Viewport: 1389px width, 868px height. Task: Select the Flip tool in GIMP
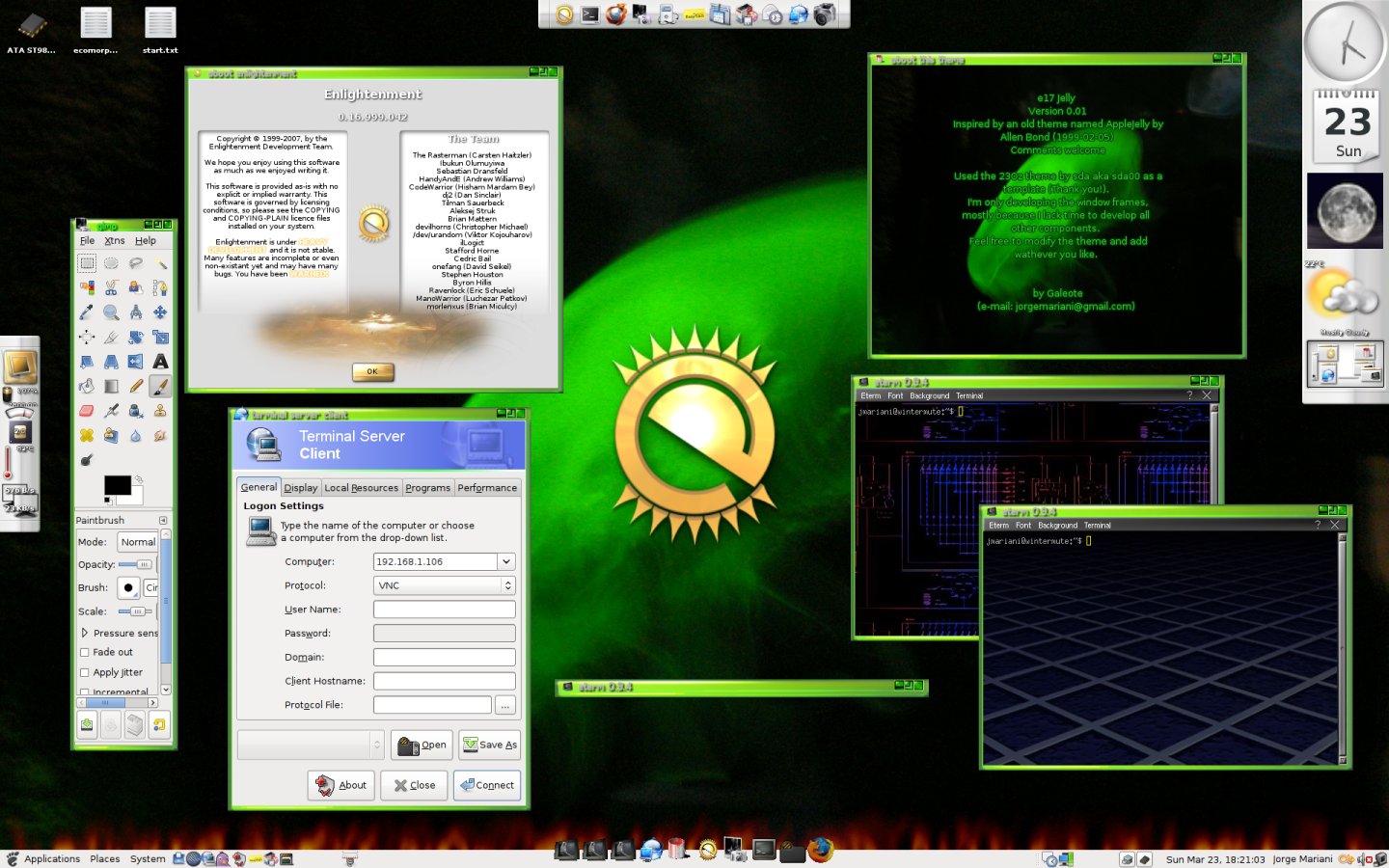coord(136,362)
